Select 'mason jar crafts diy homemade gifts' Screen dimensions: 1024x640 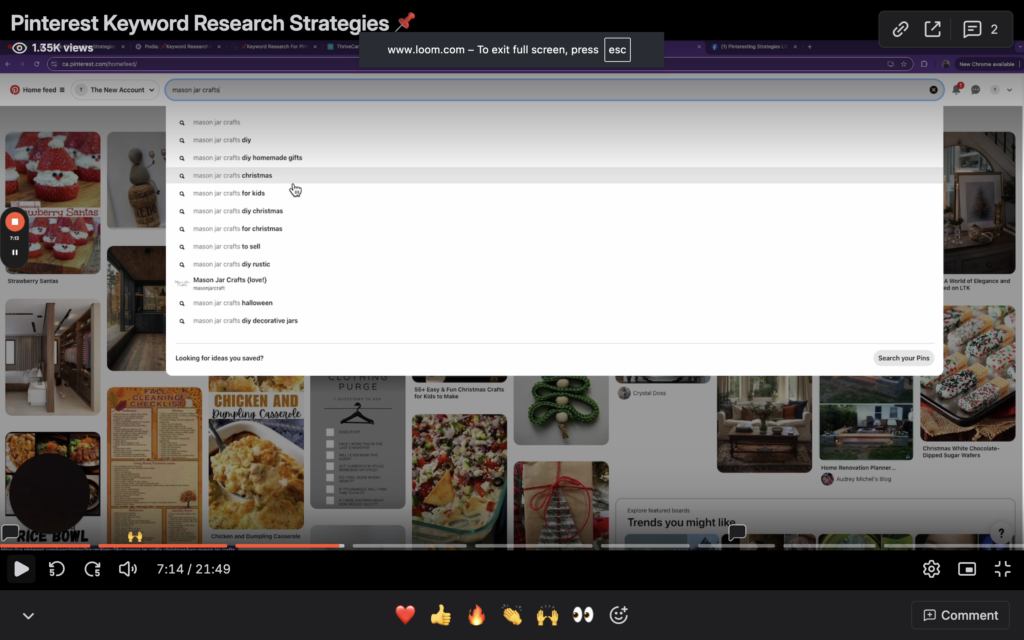pyautogui.click(x=554, y=157)
